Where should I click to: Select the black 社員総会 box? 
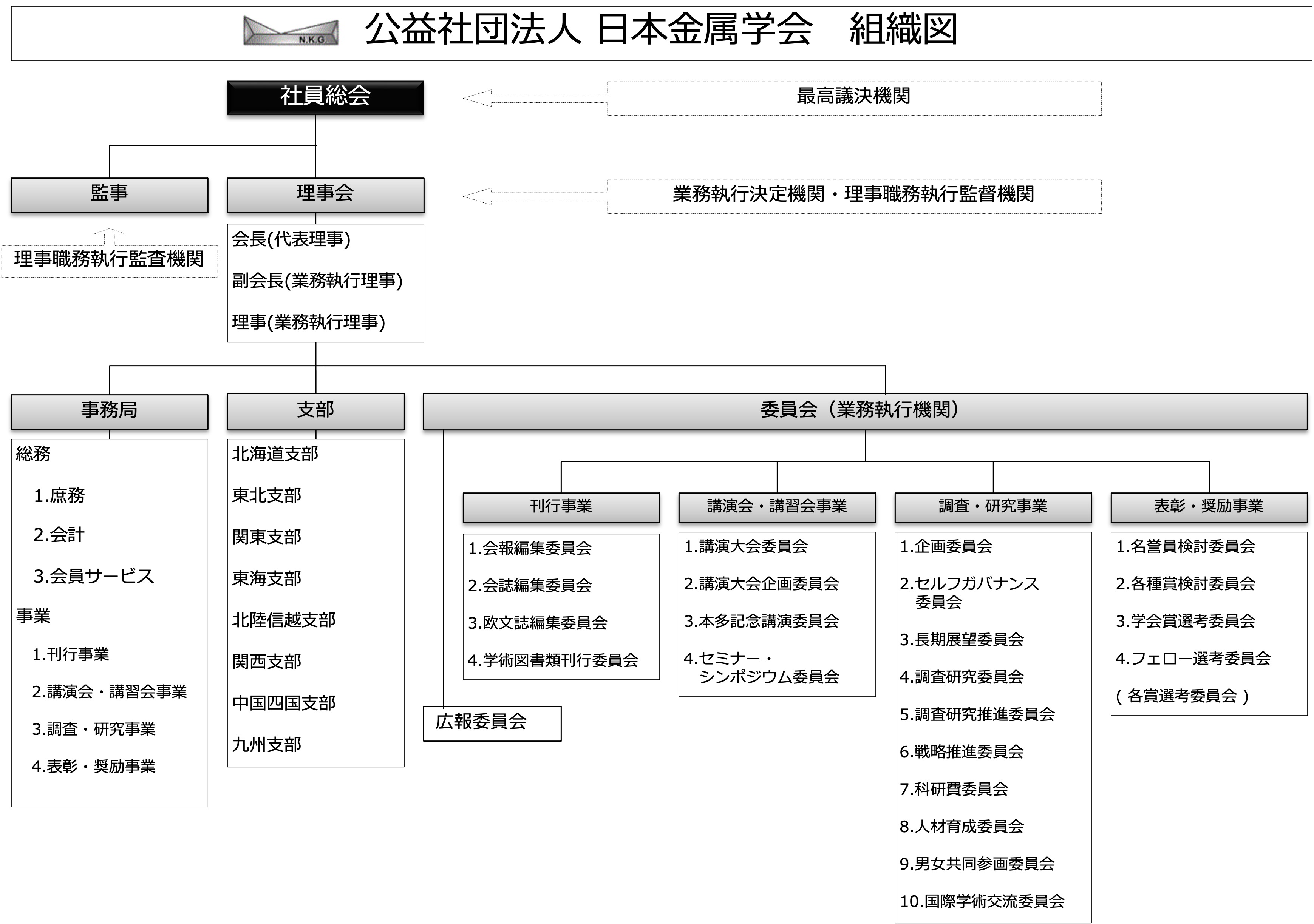tap(326, 98)
